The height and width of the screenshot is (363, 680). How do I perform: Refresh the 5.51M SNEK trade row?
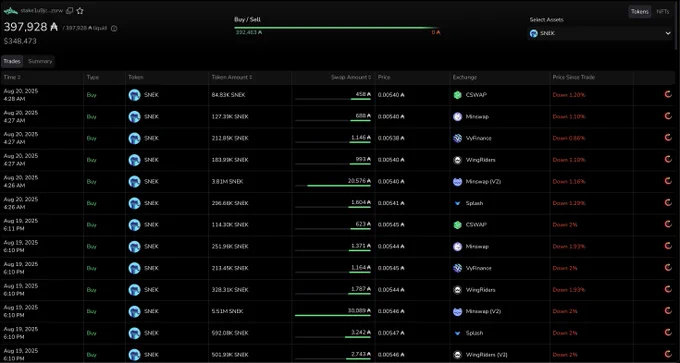pos(668,311)
